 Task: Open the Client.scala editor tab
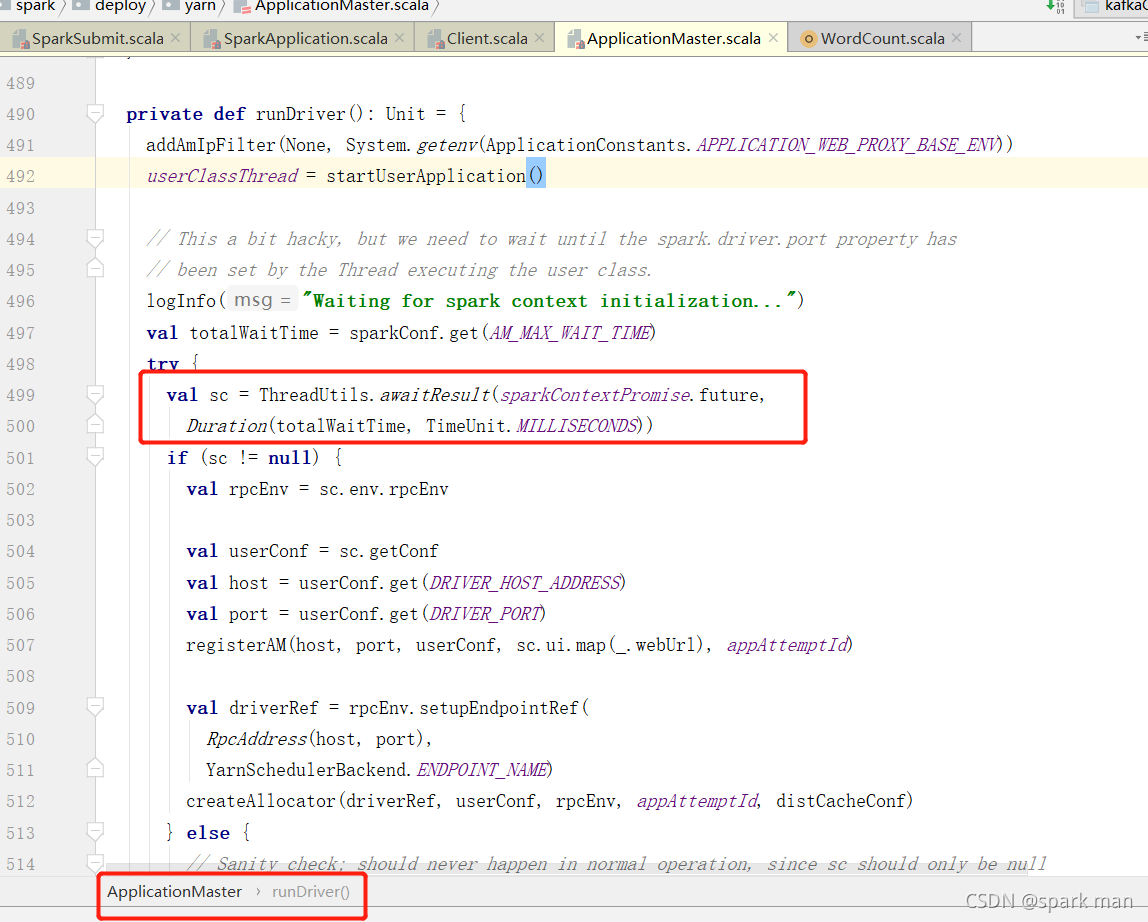click(x=487, y=39)
